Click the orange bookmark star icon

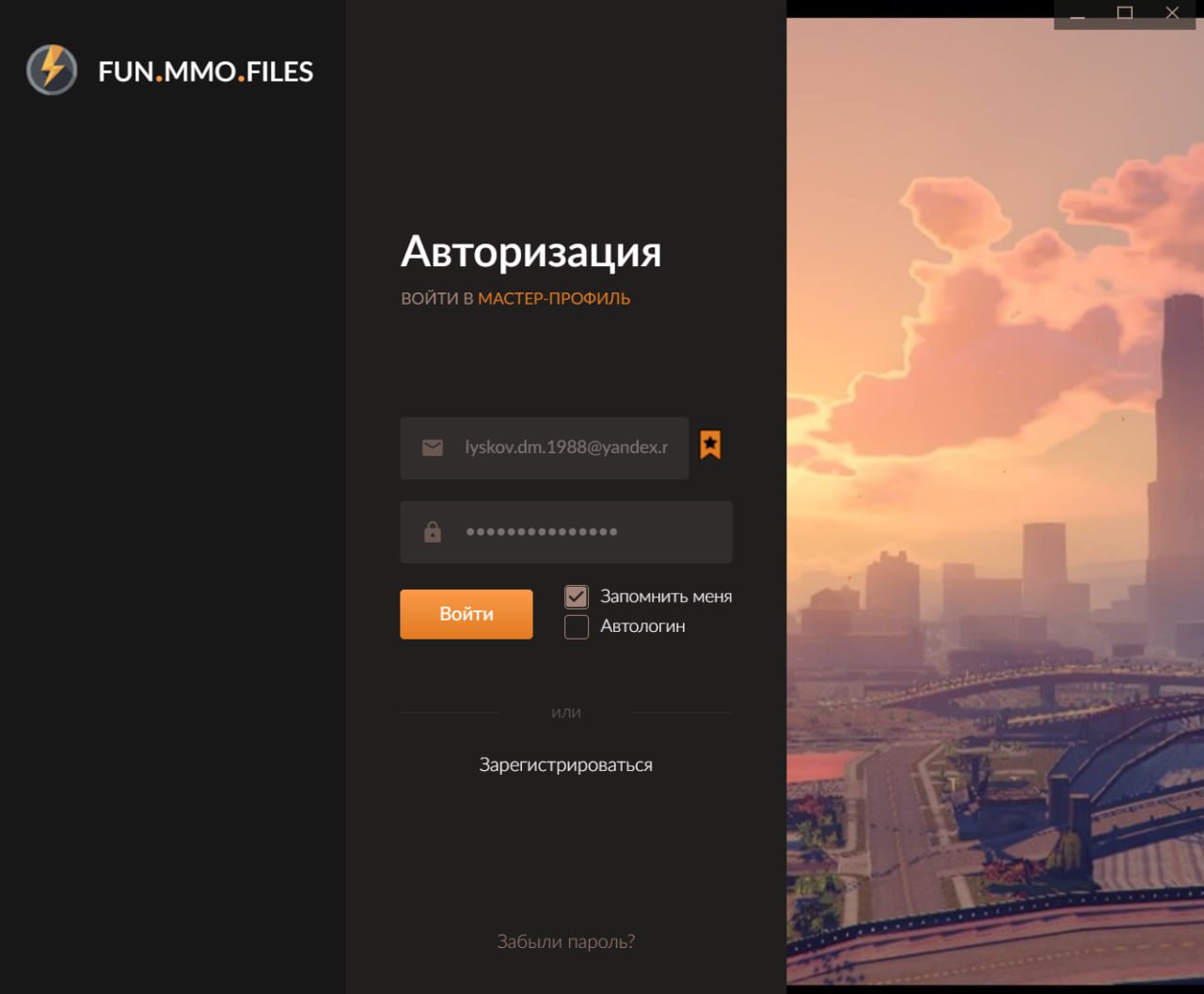(x=710, y=445)
